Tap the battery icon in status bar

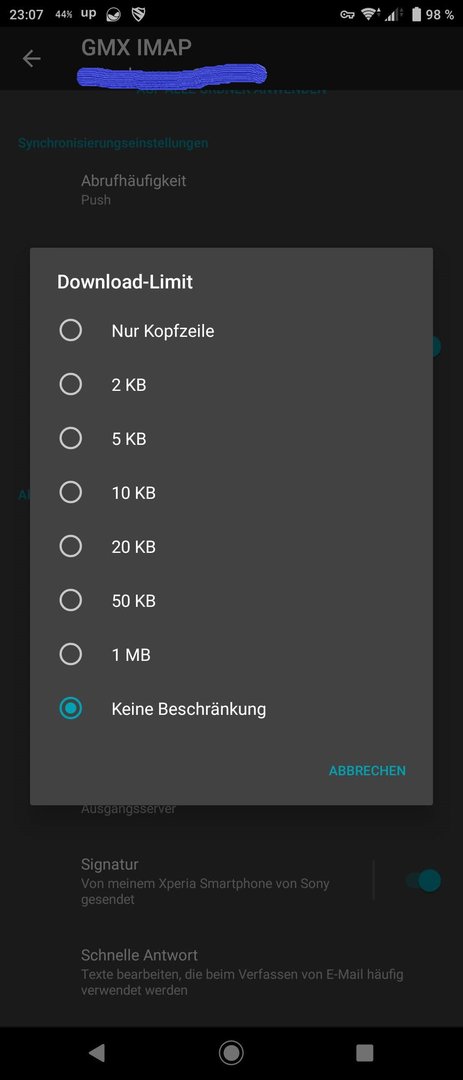pos(416,14)
